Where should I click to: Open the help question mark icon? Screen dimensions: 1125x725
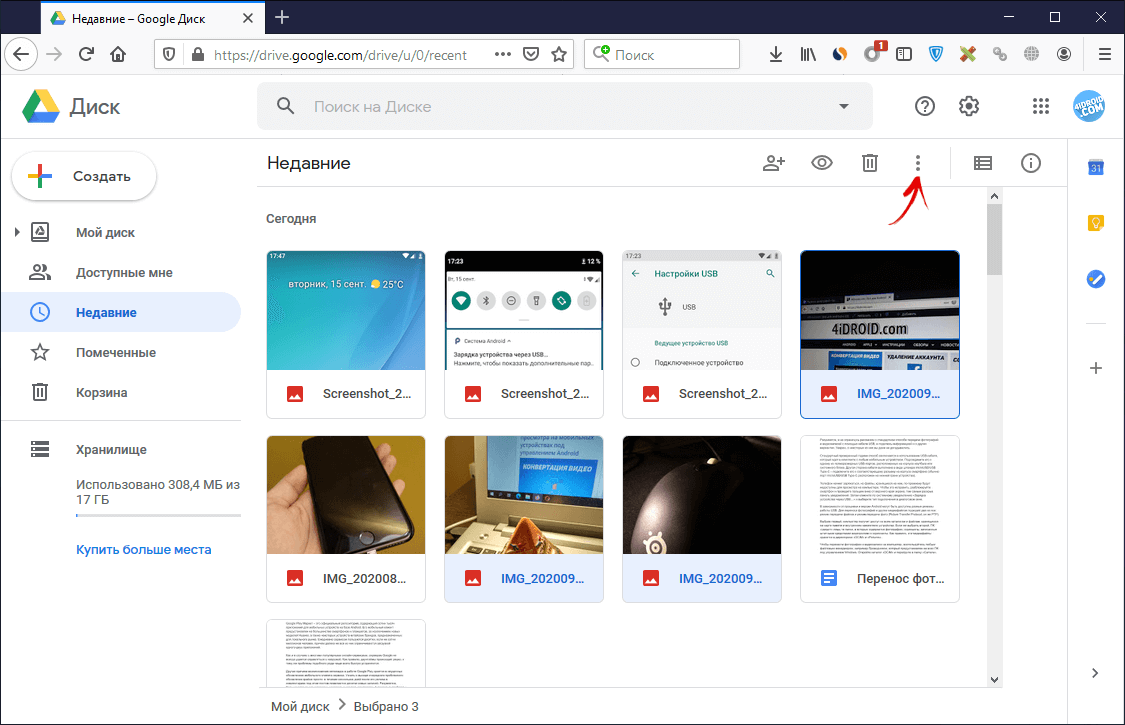925,107
